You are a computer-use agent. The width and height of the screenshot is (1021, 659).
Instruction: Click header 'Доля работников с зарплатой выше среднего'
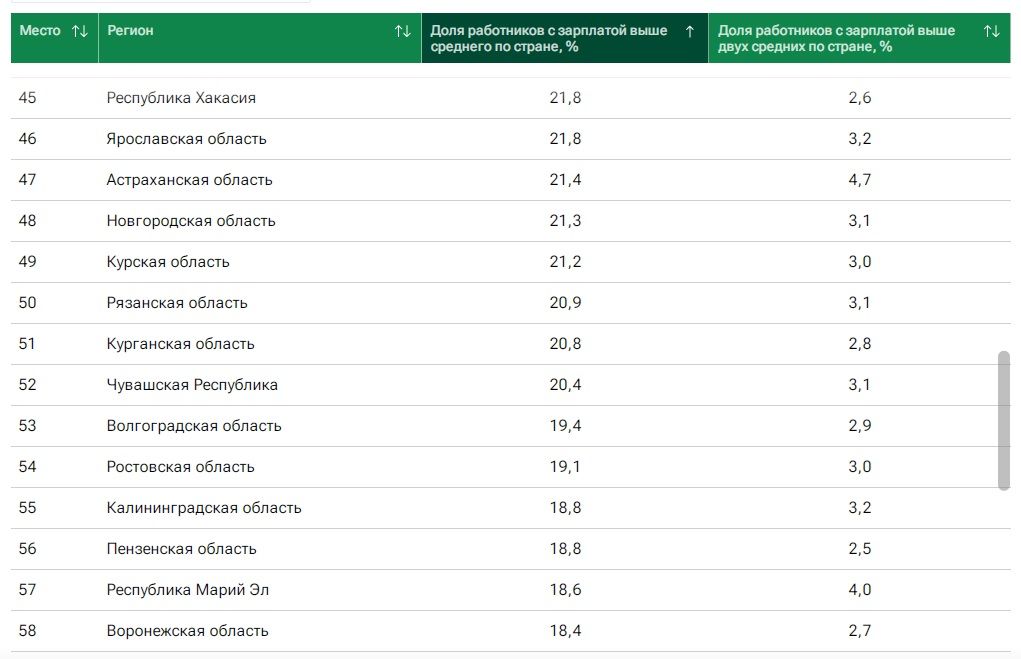(548, 38)
